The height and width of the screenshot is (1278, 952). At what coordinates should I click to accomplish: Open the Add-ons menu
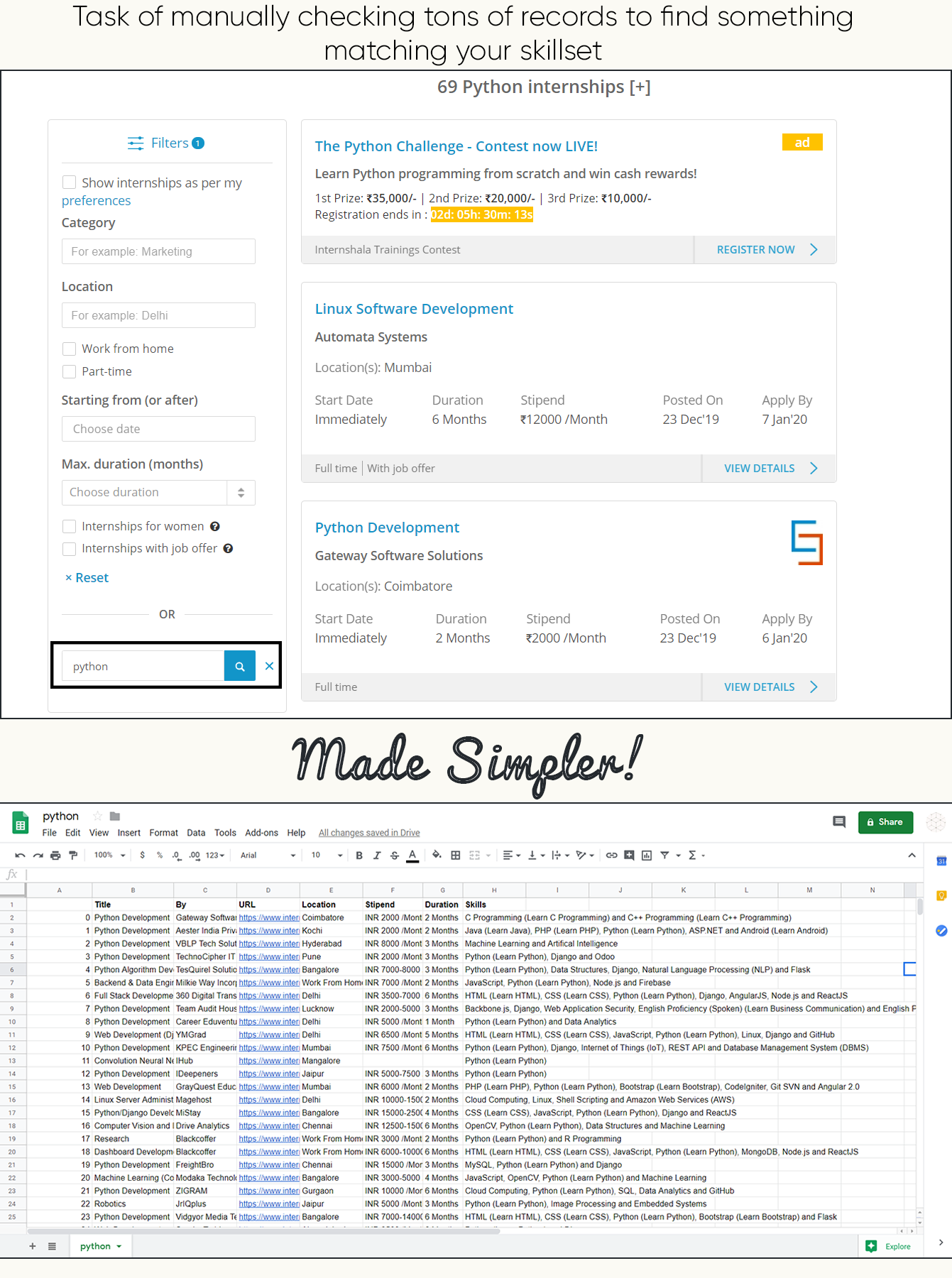261,833
